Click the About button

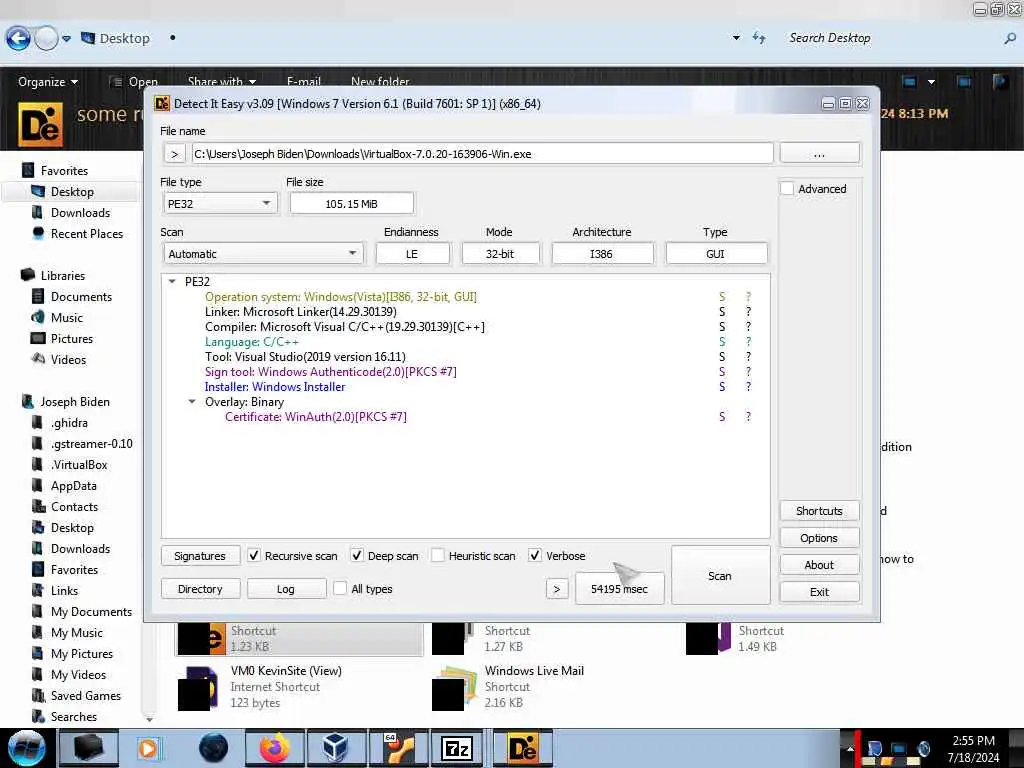pos(819,565)
